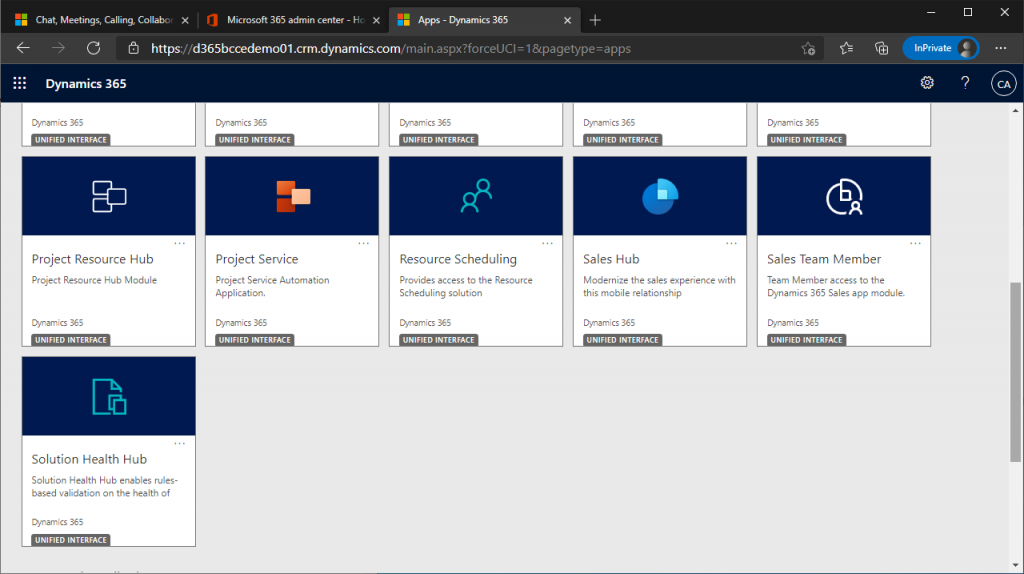Click the Dynamics 365 header title
This screenshot has height=574, width=1024.
tap(86, 84)
